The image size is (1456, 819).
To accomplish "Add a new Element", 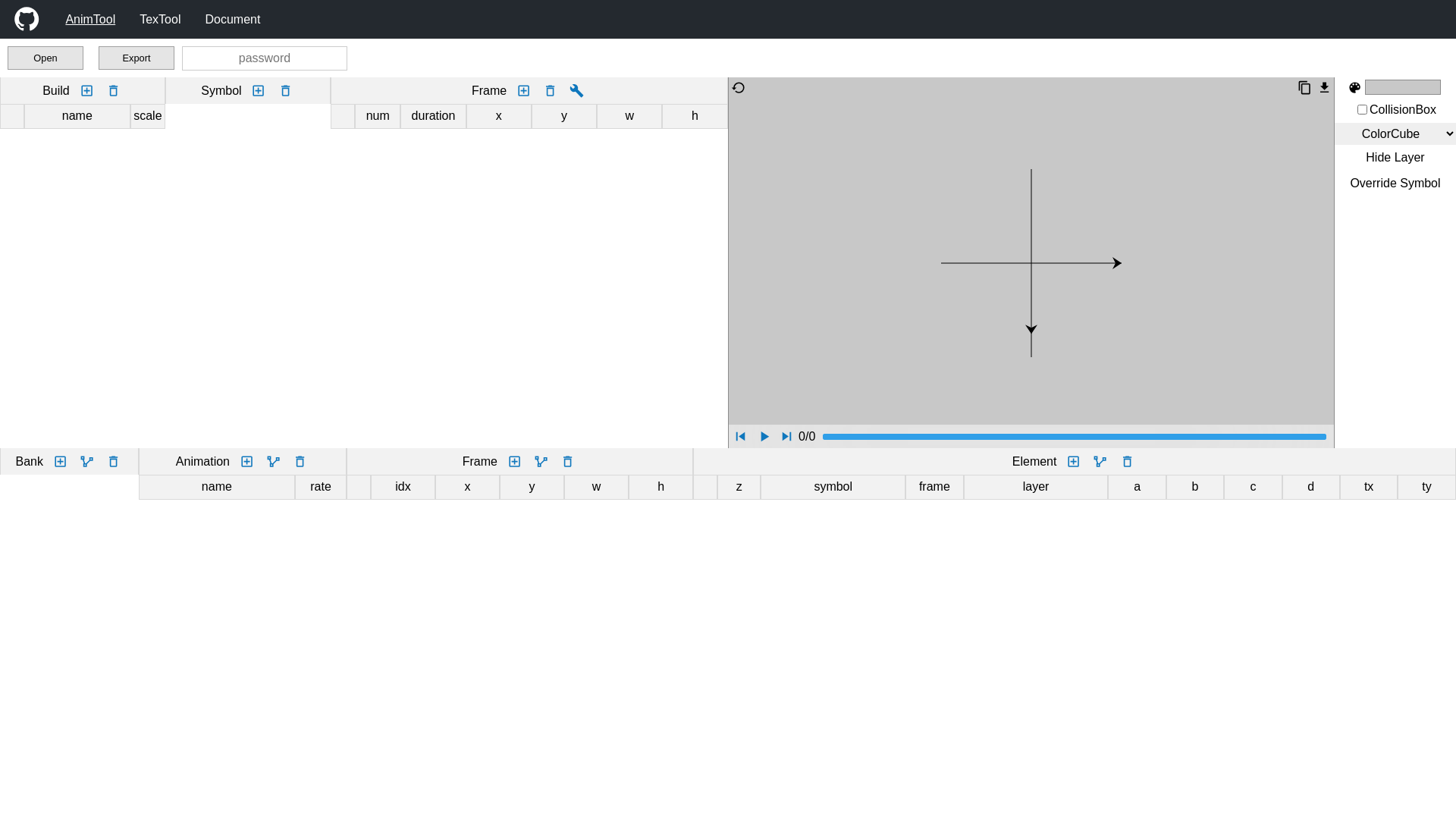I will (1074, 462).
